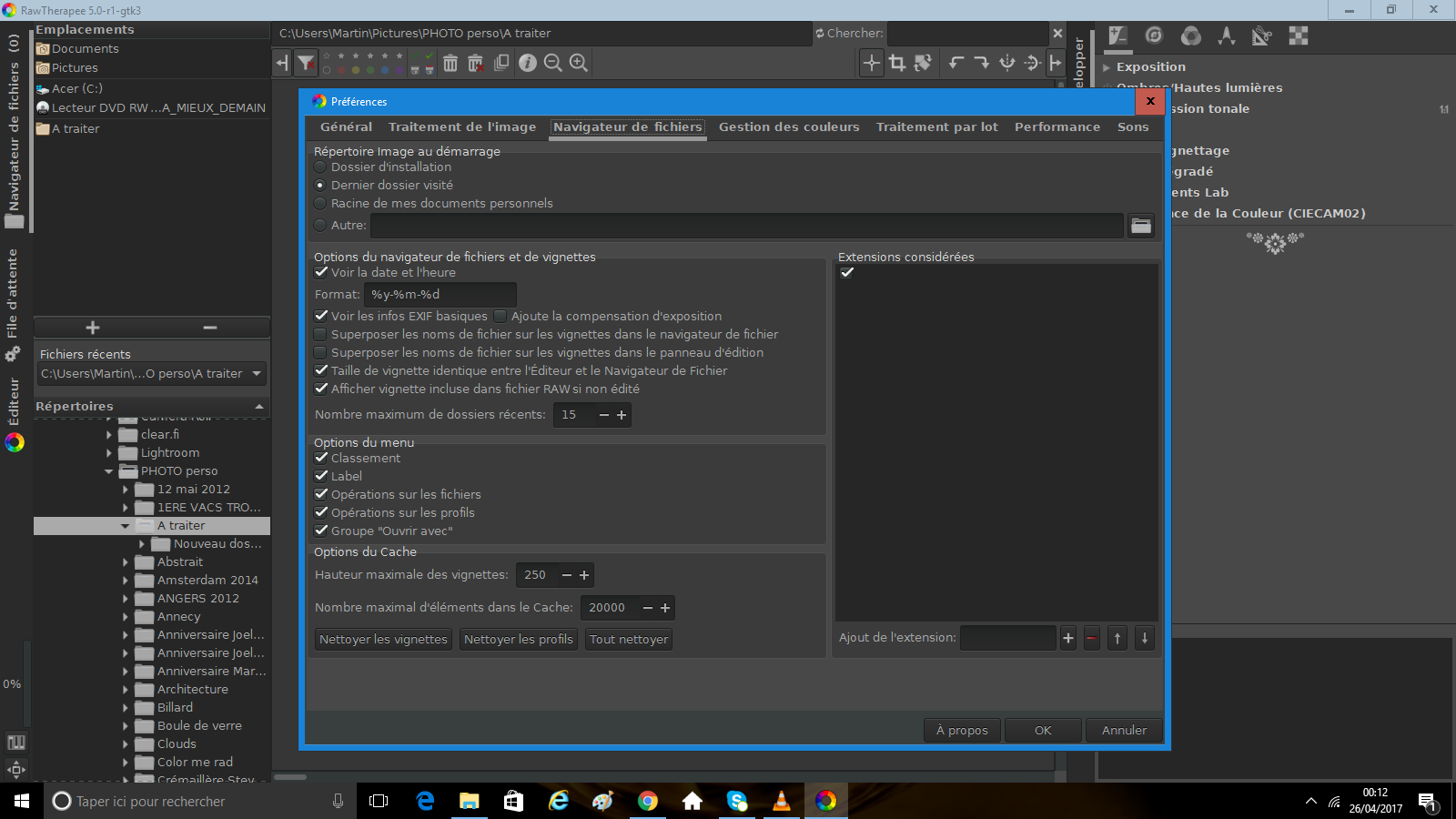Open the Fichiers récents dropdown

257,374
